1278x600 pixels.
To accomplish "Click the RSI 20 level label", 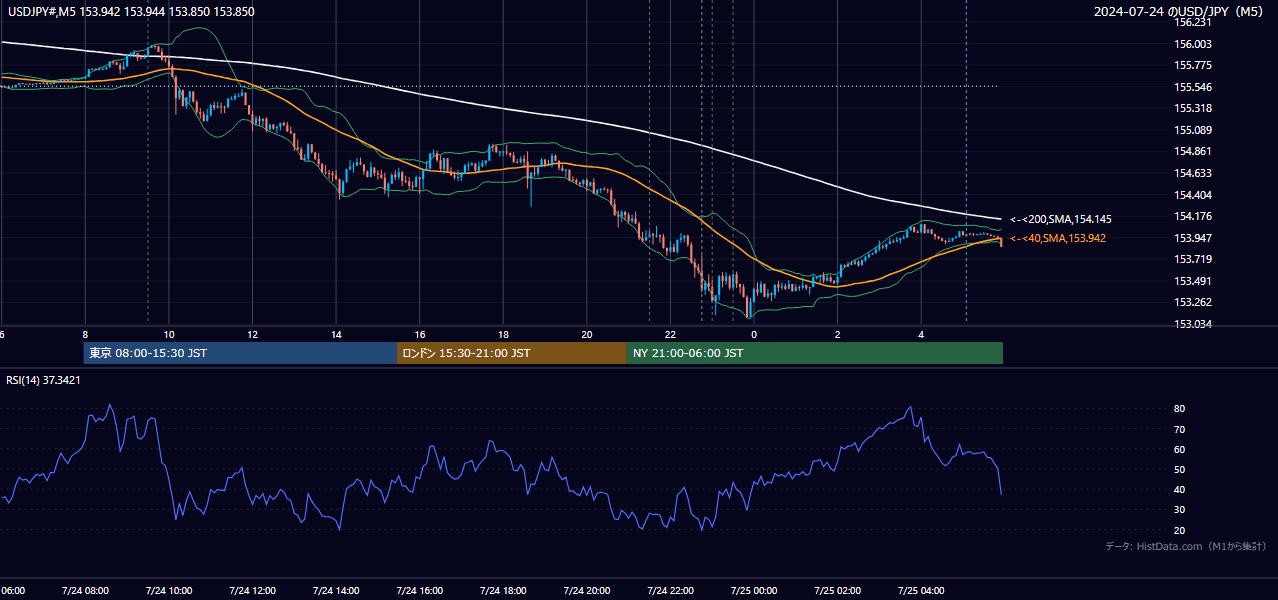I will [x=1180, y=530].
